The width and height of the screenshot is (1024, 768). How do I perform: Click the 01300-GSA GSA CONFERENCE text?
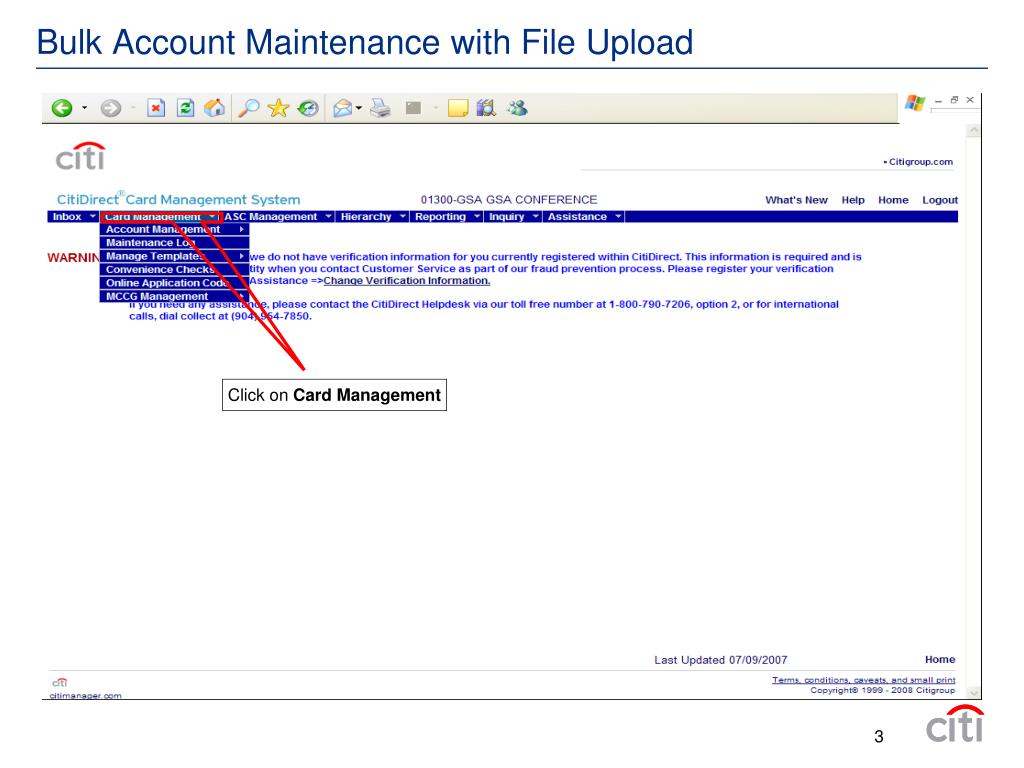[509, 200]
